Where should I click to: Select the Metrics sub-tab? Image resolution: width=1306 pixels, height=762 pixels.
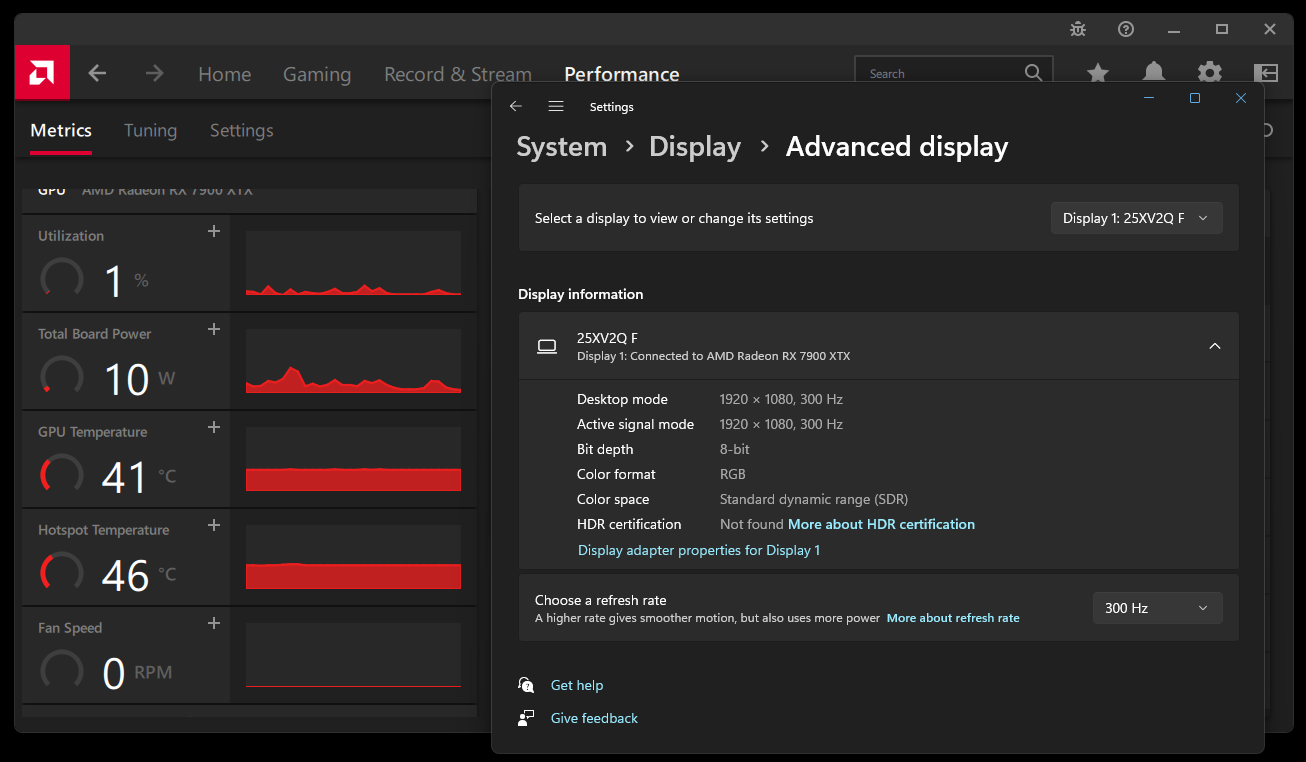coord(61,130)
